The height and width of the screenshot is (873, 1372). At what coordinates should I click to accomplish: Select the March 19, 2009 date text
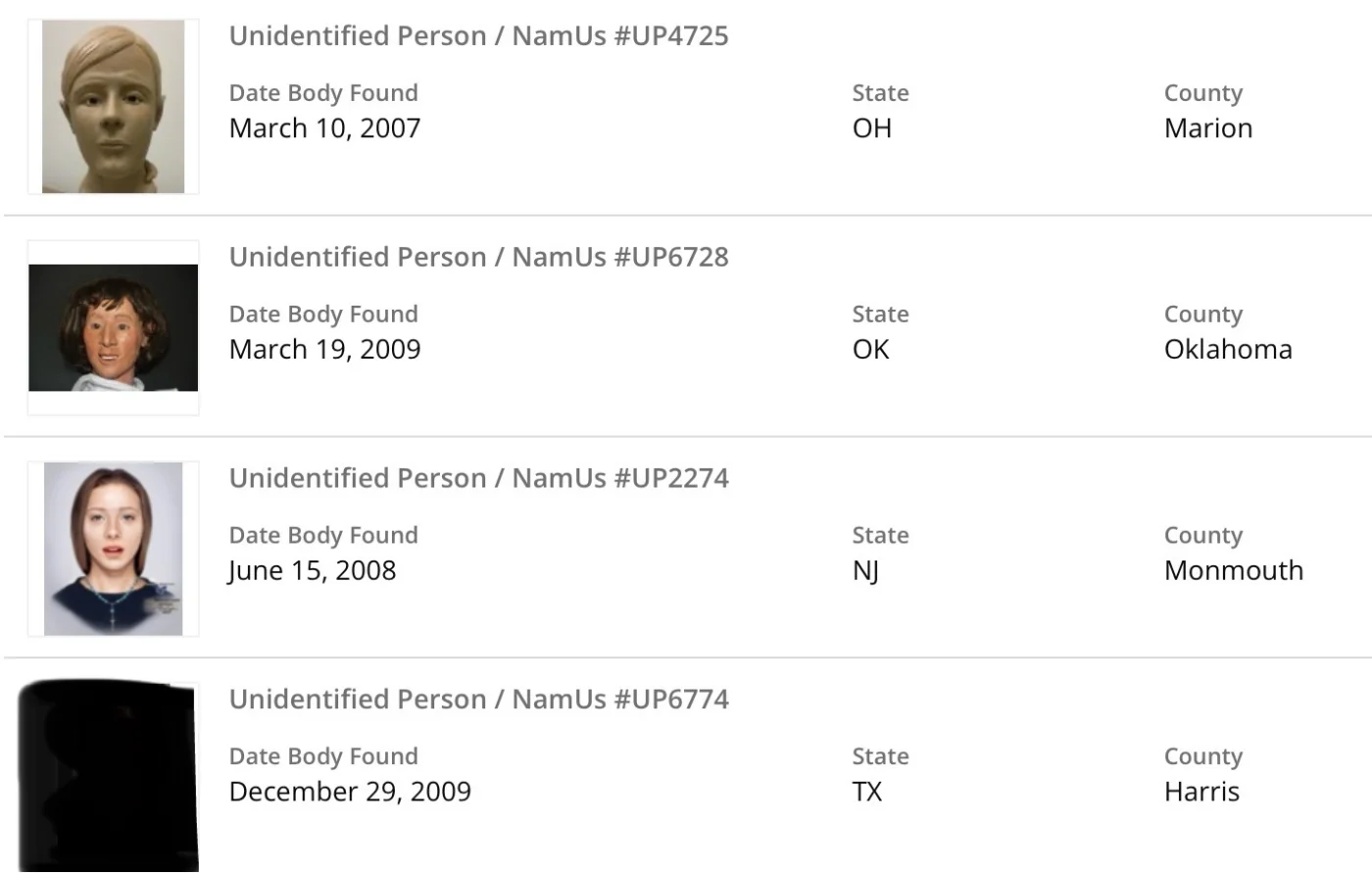pos(324,350)
